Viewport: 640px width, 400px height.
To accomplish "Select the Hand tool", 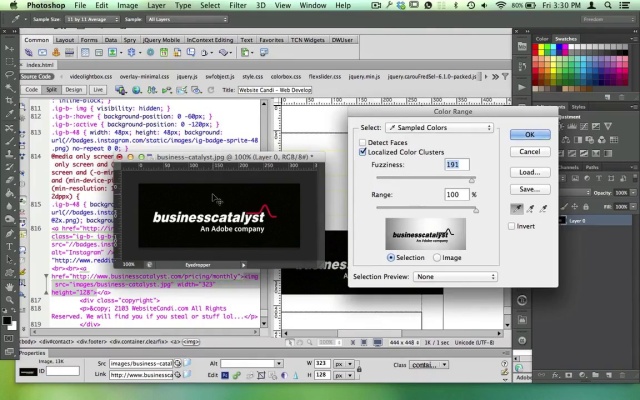I will (x=9, y=287).
